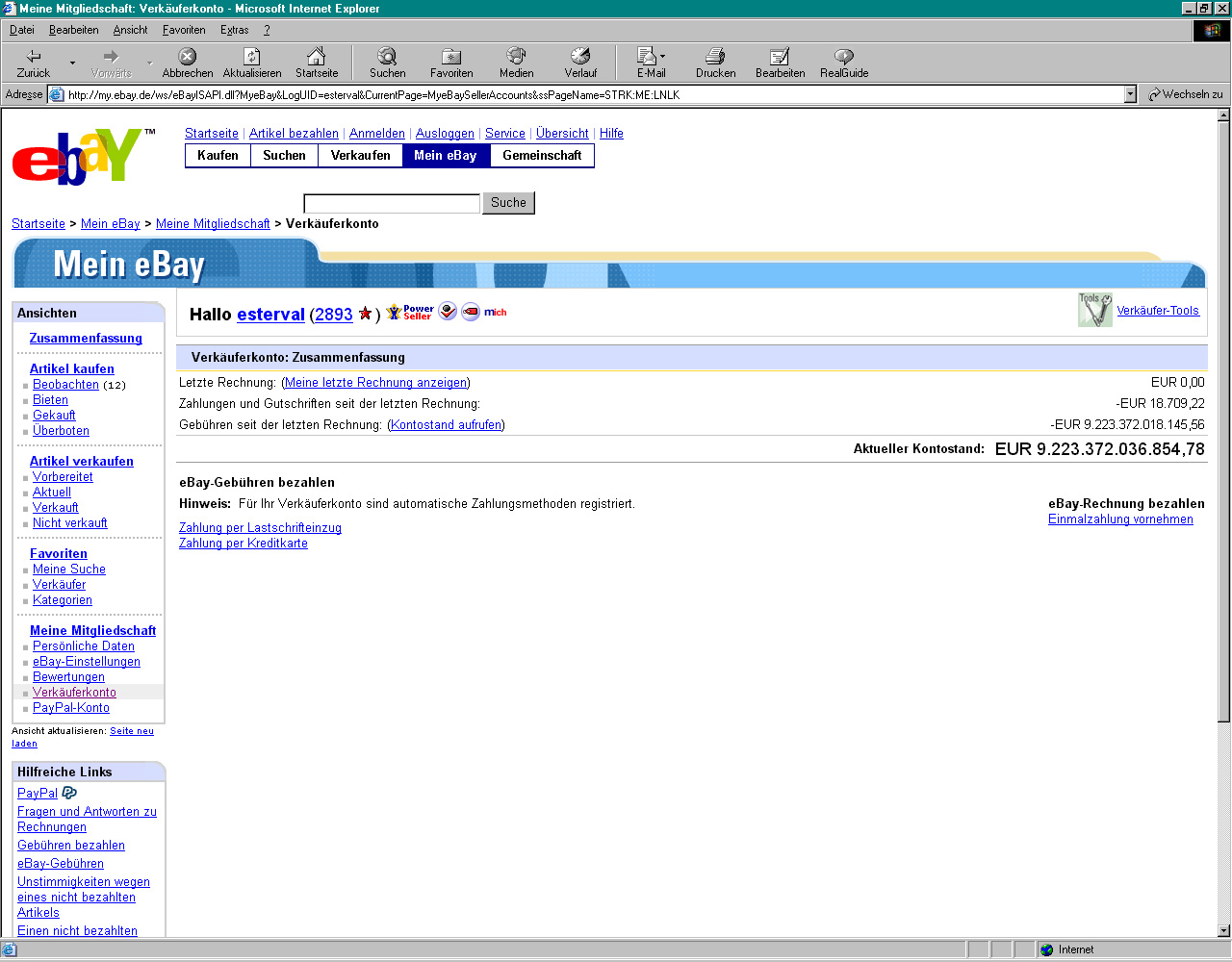The height and width of the screenshot is (962, 1232).
Task: Open the Vorwärts history dropdown arrow
Action: pyautogui.click(x=149, y=63)
